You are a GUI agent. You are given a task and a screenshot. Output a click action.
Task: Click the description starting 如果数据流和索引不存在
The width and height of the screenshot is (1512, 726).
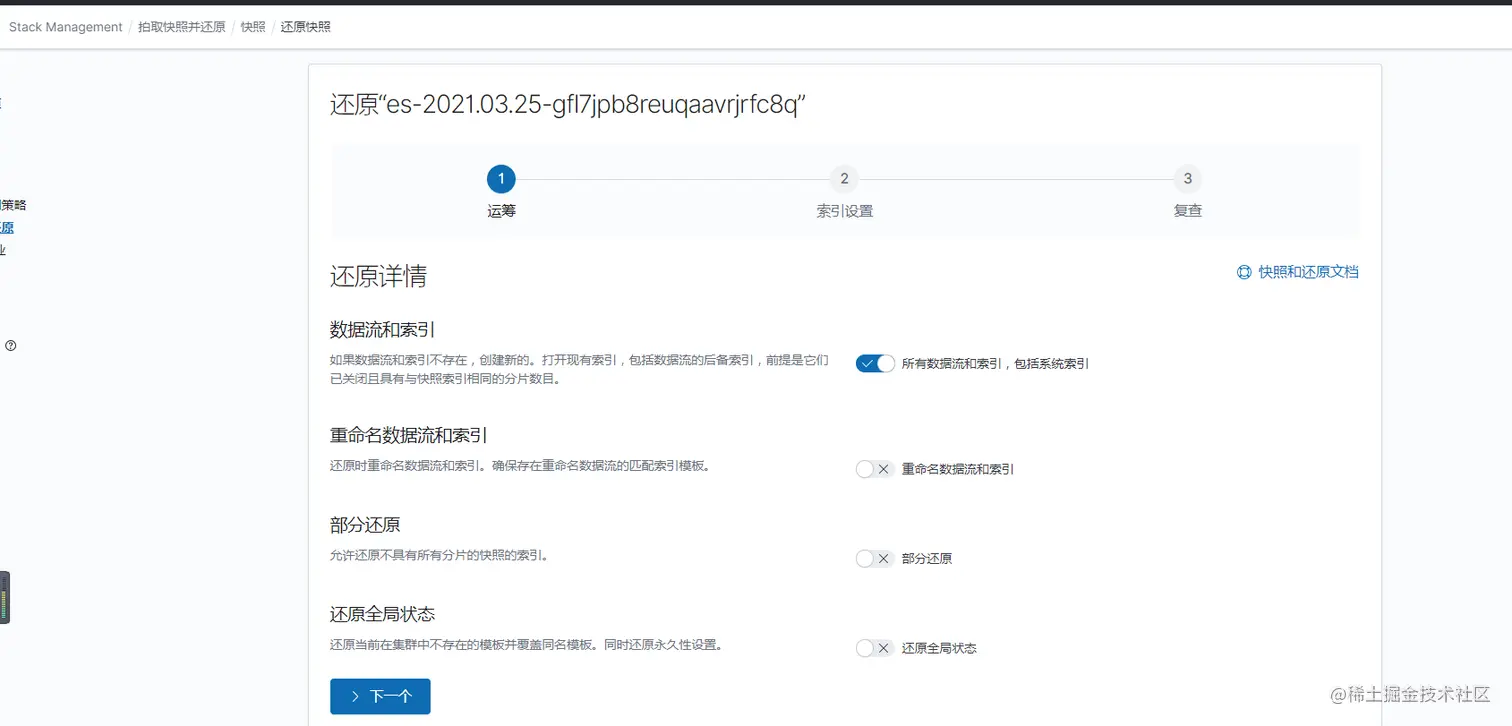pyautogui.click(x=579, y=369)
